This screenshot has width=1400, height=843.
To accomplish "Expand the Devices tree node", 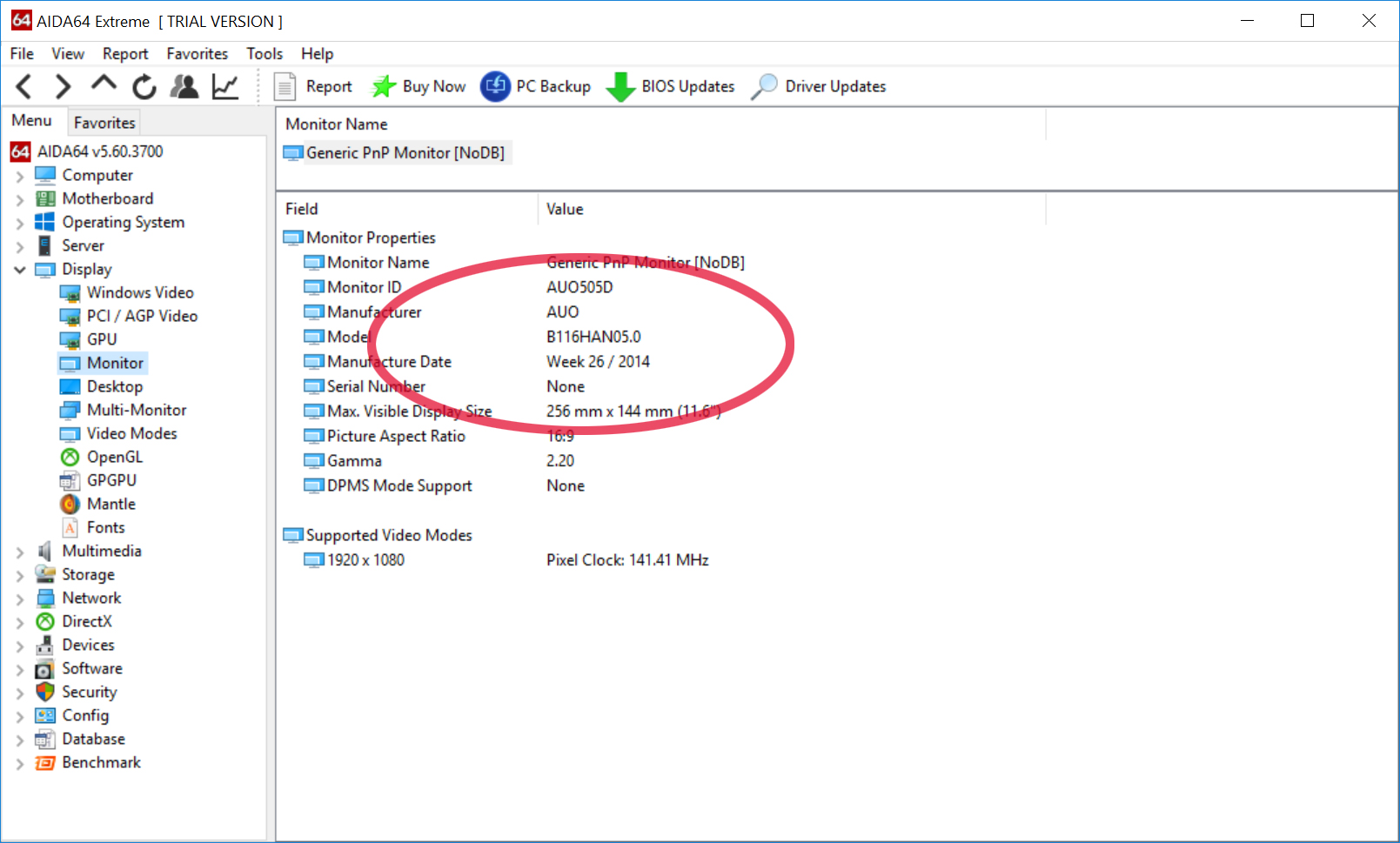I will [20, 646].
